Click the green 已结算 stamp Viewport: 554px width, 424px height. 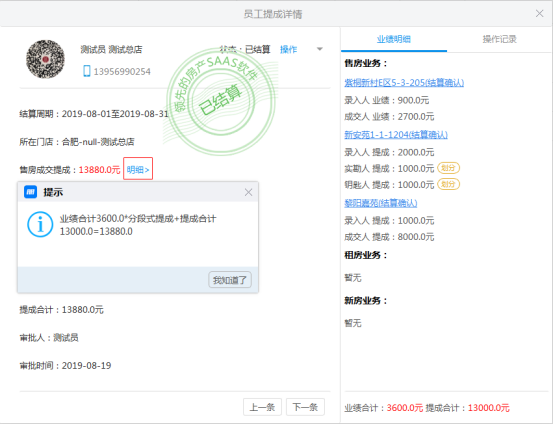coord(221,100)
